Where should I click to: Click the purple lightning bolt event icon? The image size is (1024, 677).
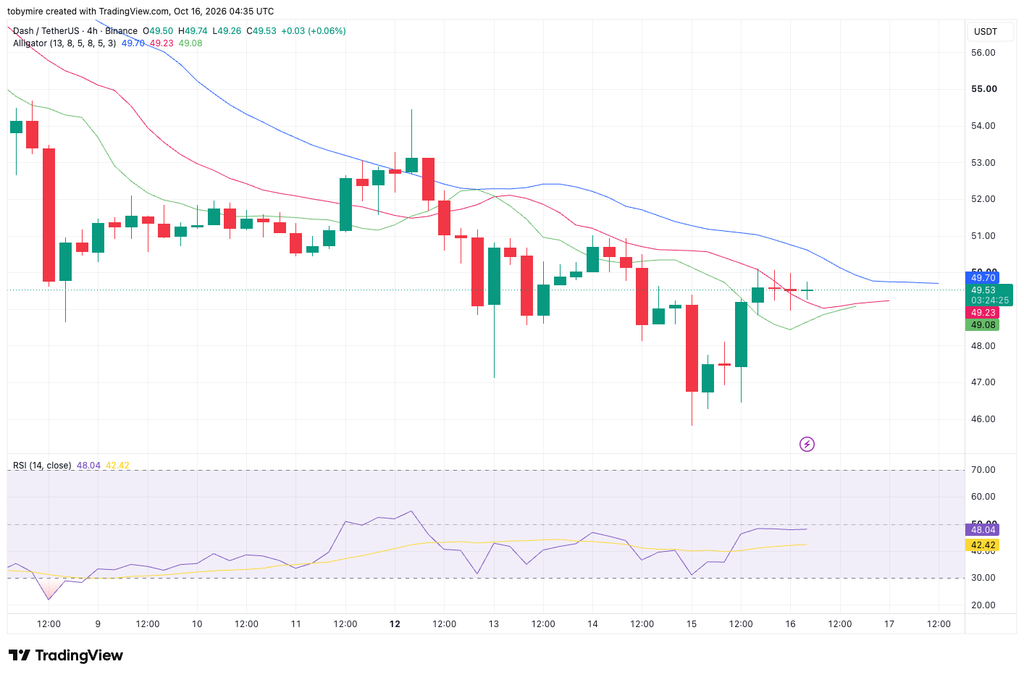[x=807, y=445]
